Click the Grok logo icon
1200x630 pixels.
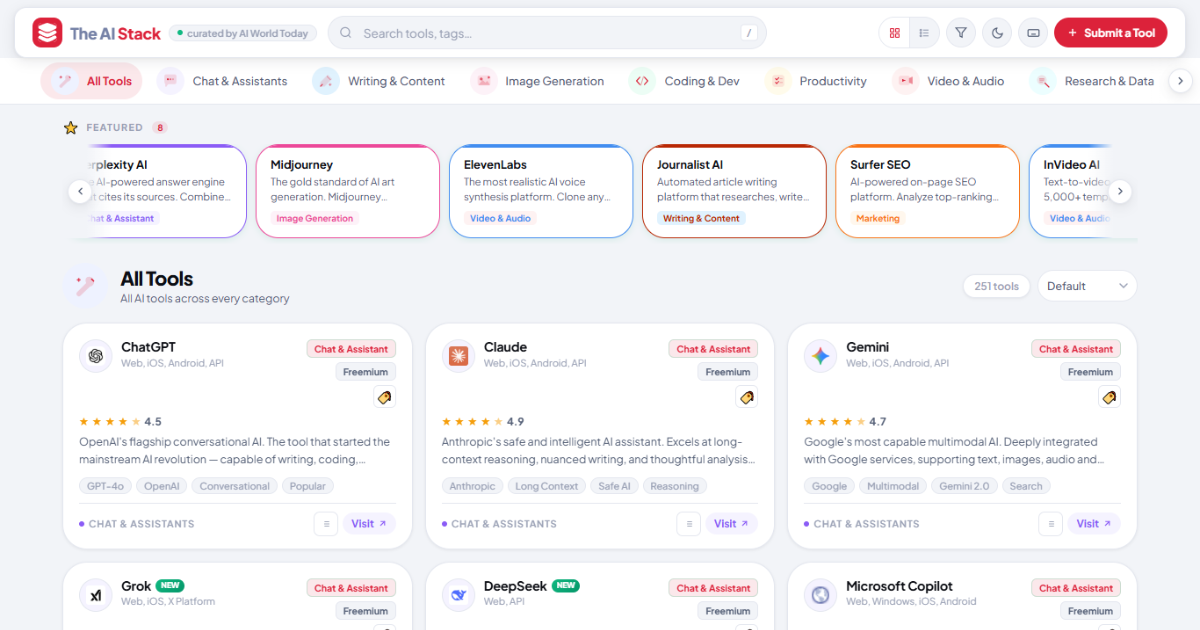[96, 594]
